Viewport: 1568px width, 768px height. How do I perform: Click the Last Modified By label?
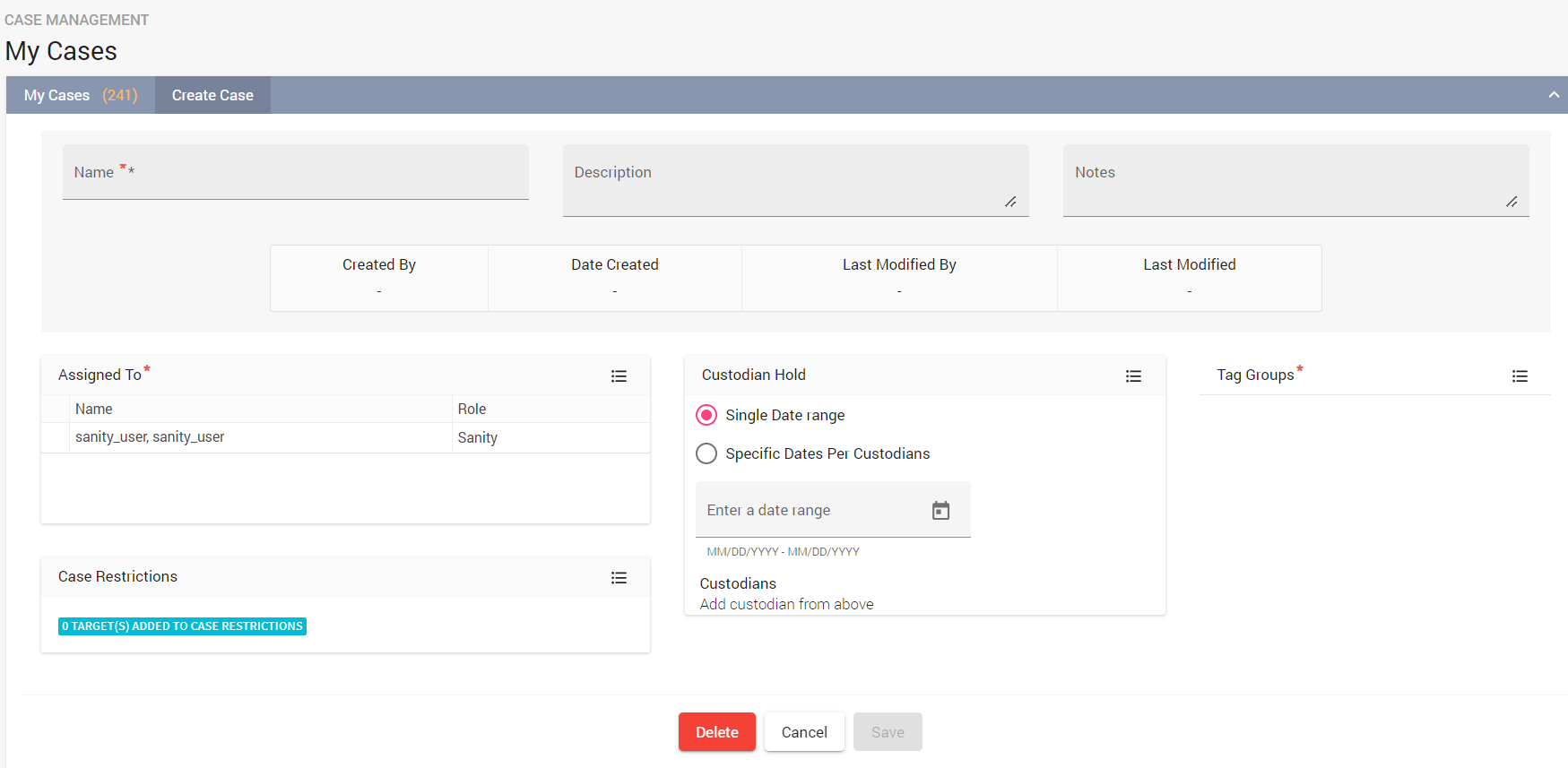pyautogui.click(x=899, y=264)
